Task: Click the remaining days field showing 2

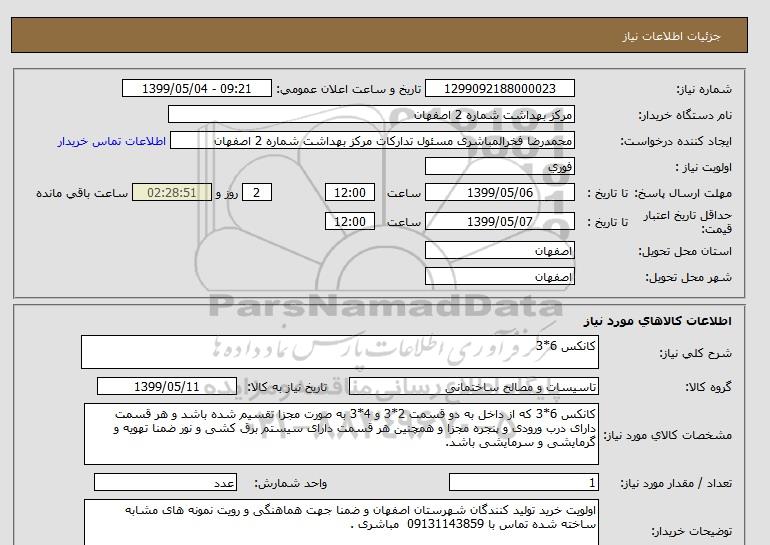Action: 257,193
